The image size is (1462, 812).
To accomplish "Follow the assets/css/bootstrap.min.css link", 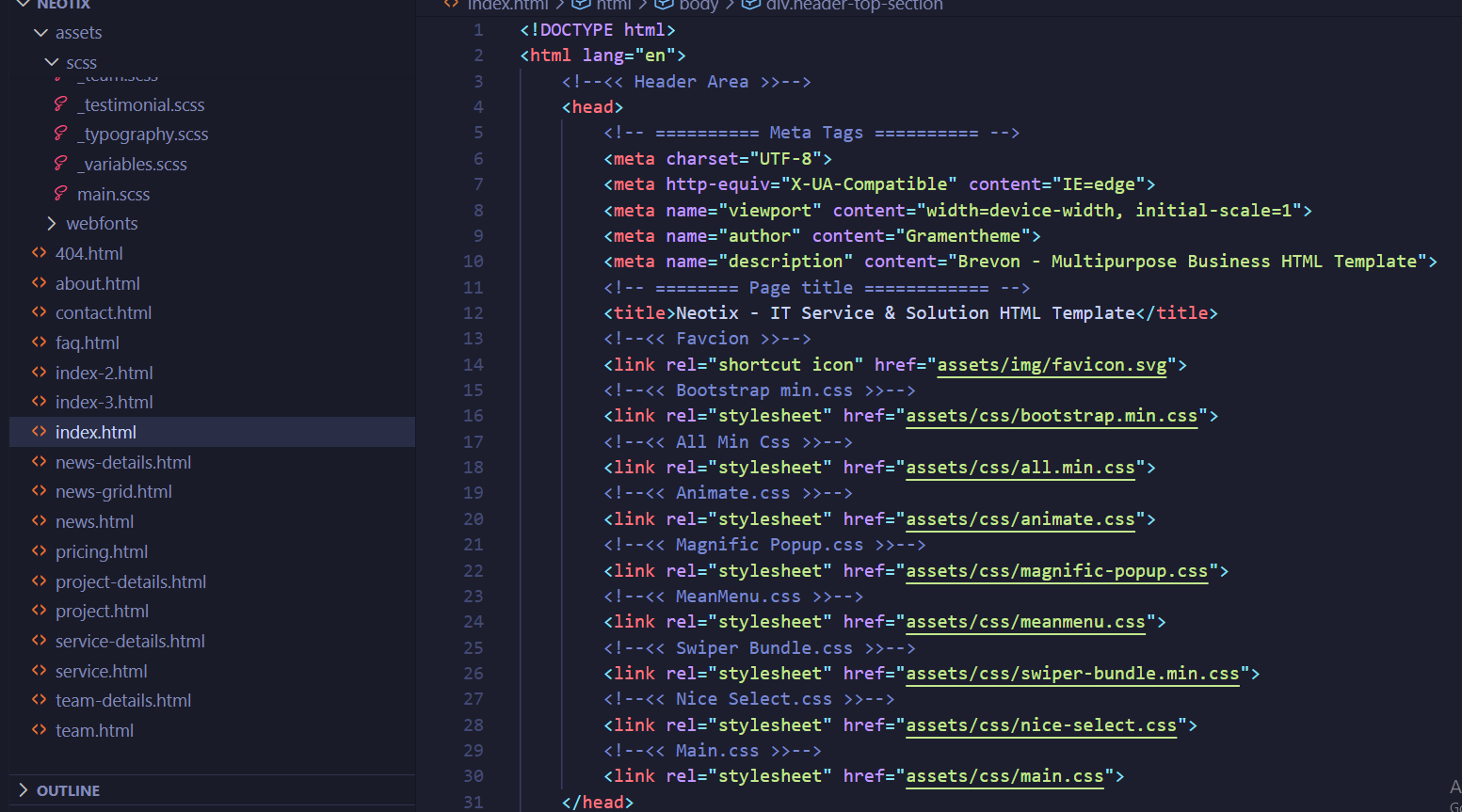I will click(1052, 416).
